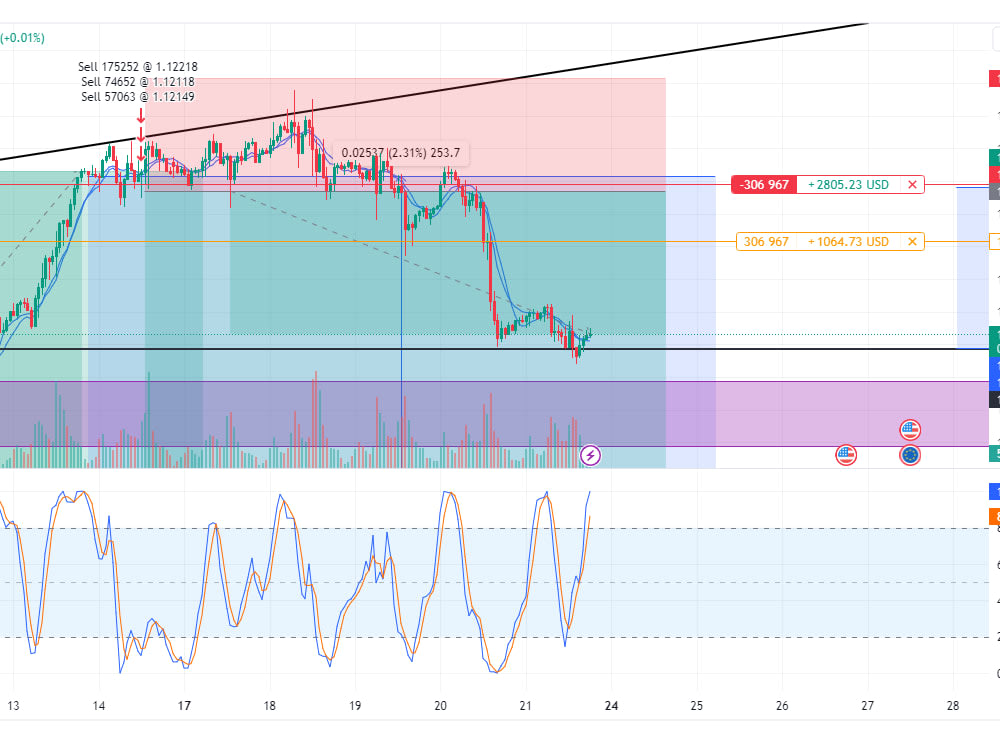Click the "24" label on the time axis
Viewport: 1000px width, 750px height.
coord(609,706)
